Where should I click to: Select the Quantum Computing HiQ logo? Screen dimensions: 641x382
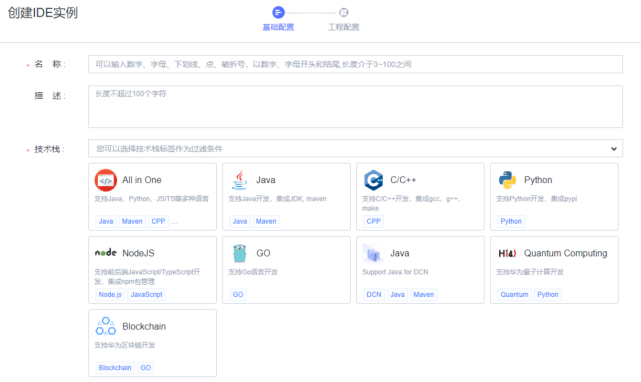click(507, 254)
